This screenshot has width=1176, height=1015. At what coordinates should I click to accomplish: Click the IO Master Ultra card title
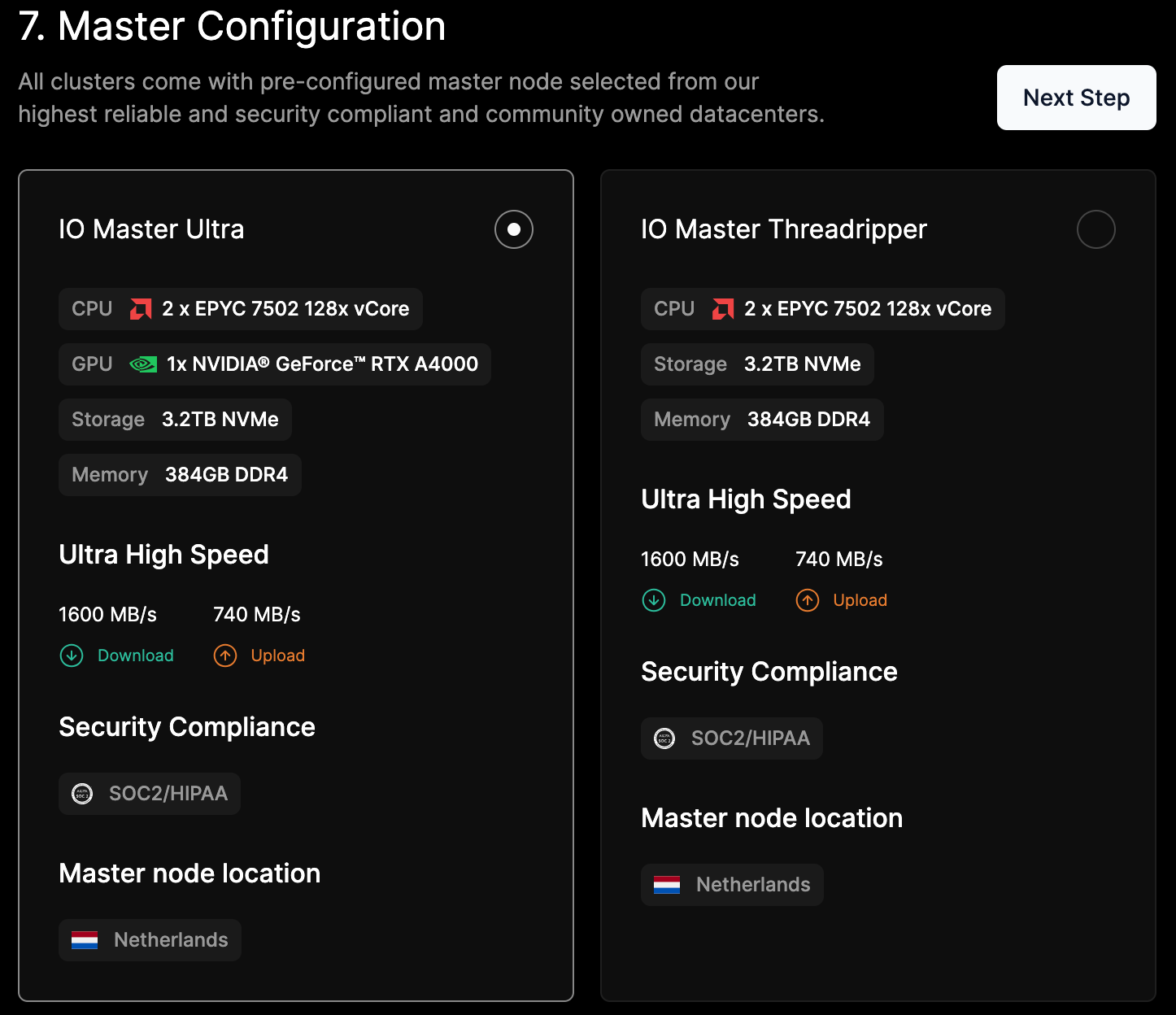point(151,229)
